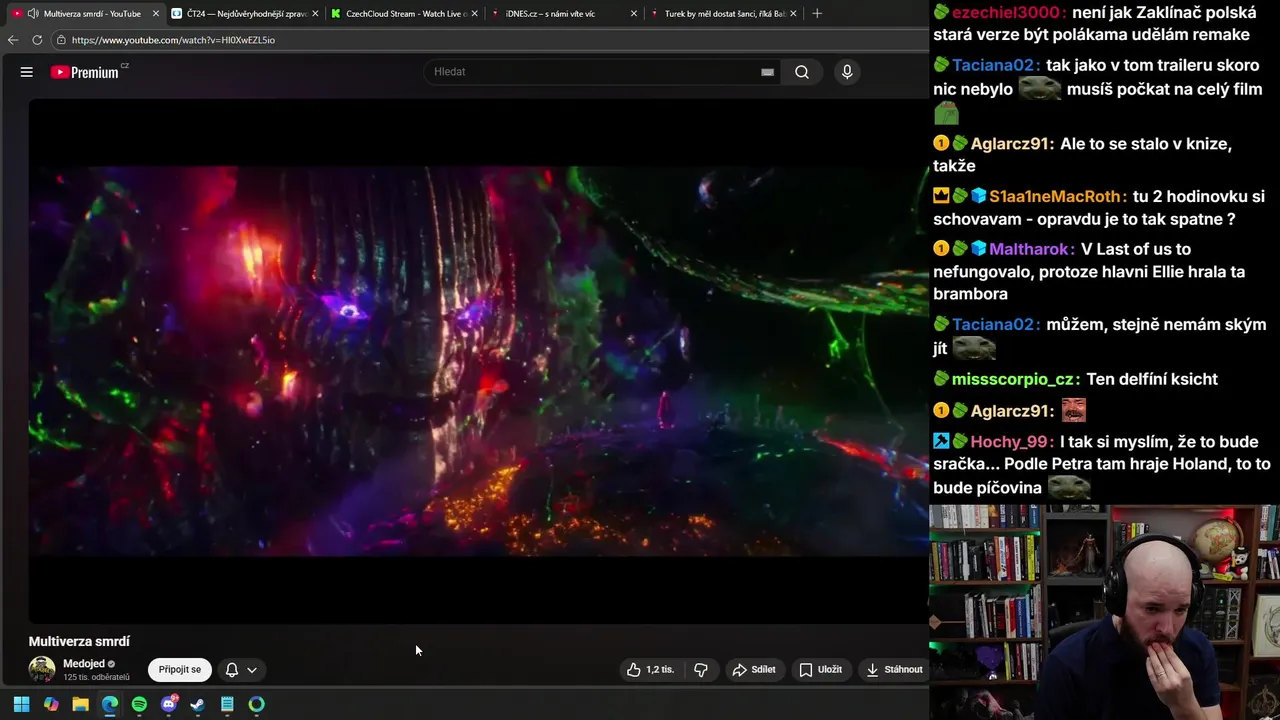The image size is (1280, 720).
Task: Switch to the Multiverza smrdí YouTube tab
Action: pos(86,14)
